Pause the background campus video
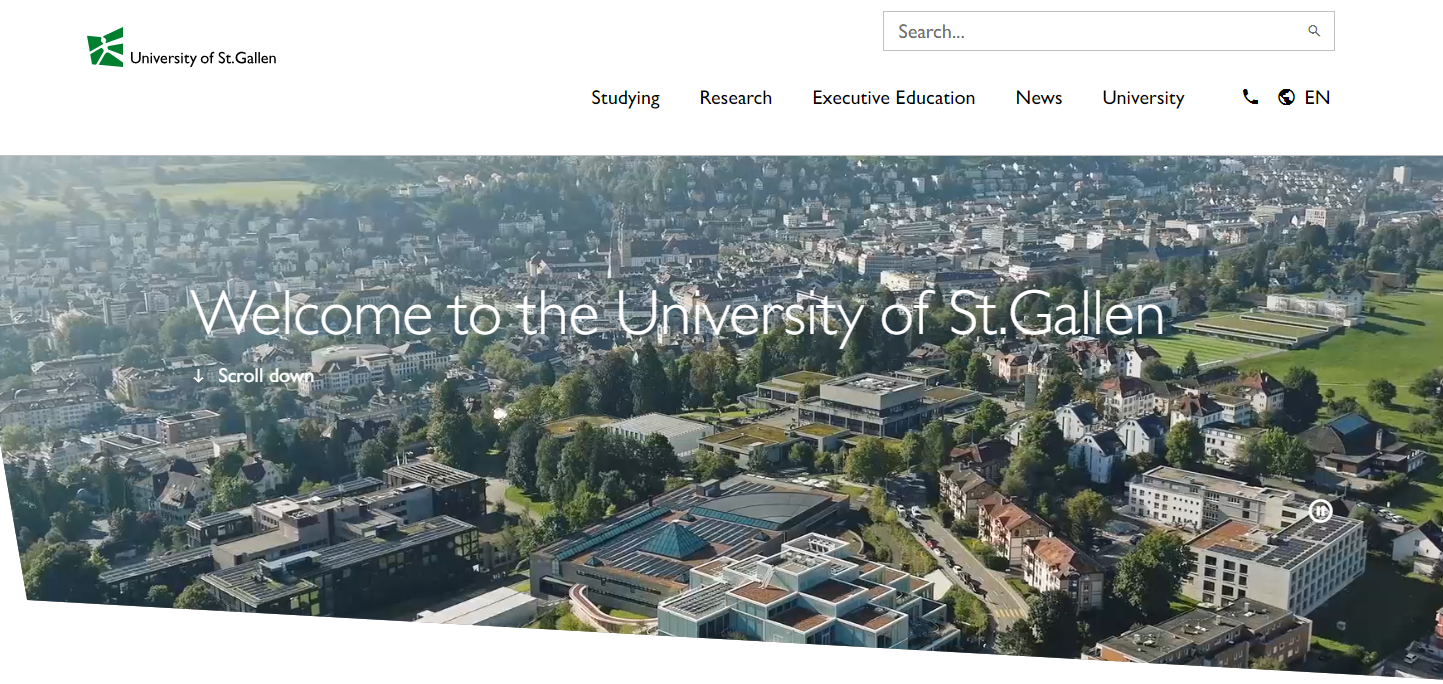1443x684 pixels. pos(1320,511)
